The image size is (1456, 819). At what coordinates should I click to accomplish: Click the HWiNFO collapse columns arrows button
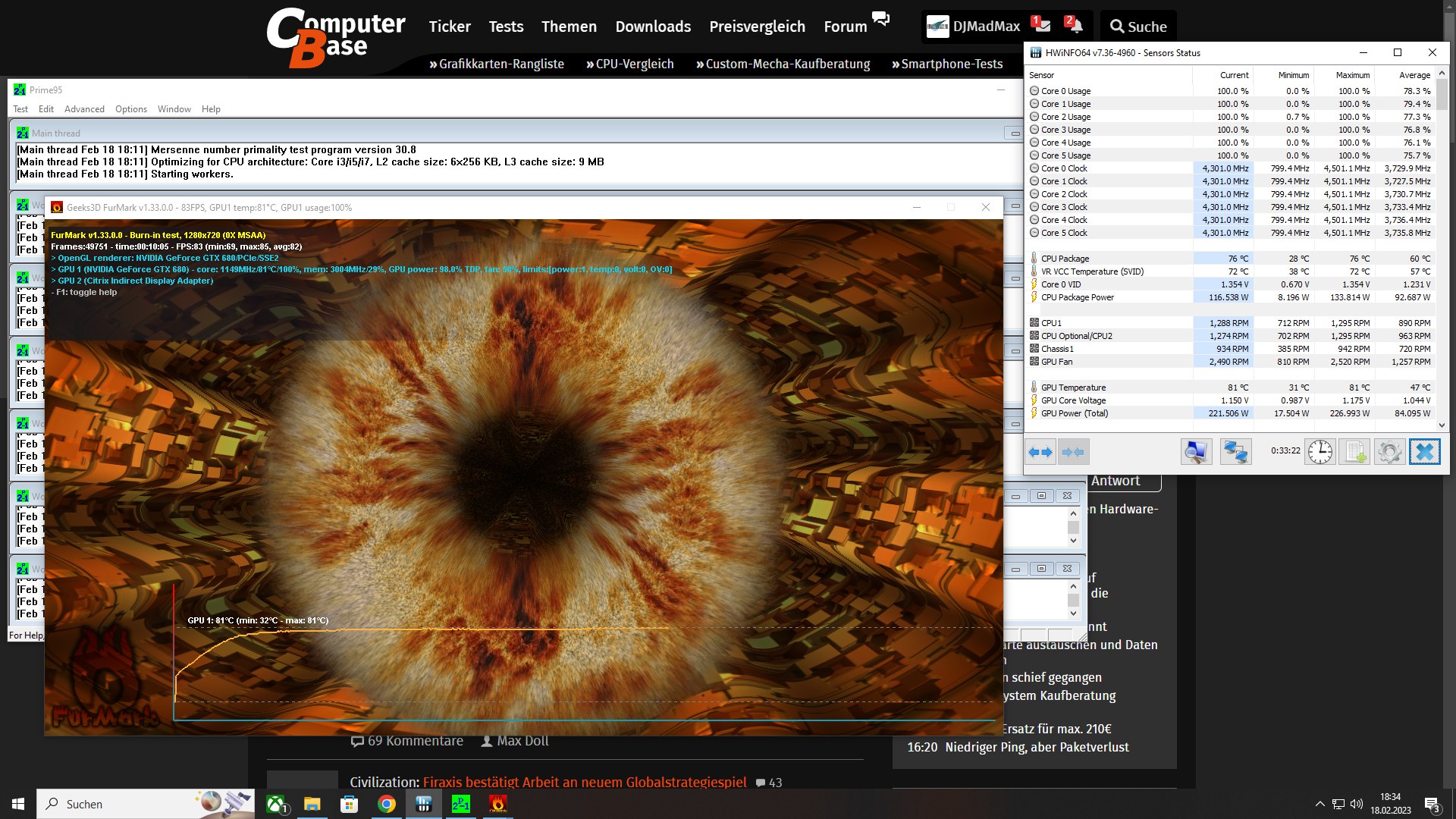(1073, 453)
